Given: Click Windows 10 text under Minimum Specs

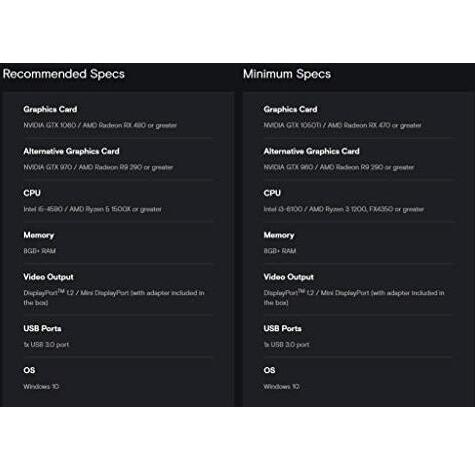Looking at the screenshot, I should 281,387.
